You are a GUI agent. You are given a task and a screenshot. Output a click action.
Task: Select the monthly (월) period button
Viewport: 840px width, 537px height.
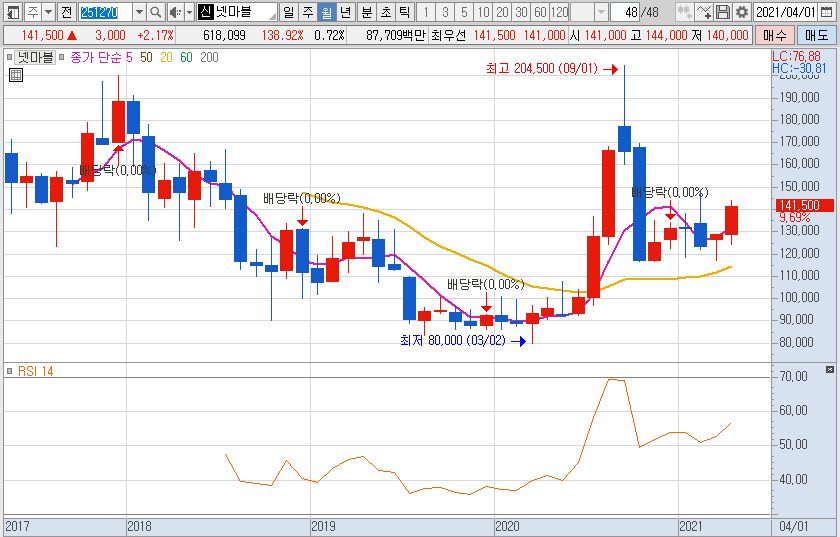[x=327, y=12]
